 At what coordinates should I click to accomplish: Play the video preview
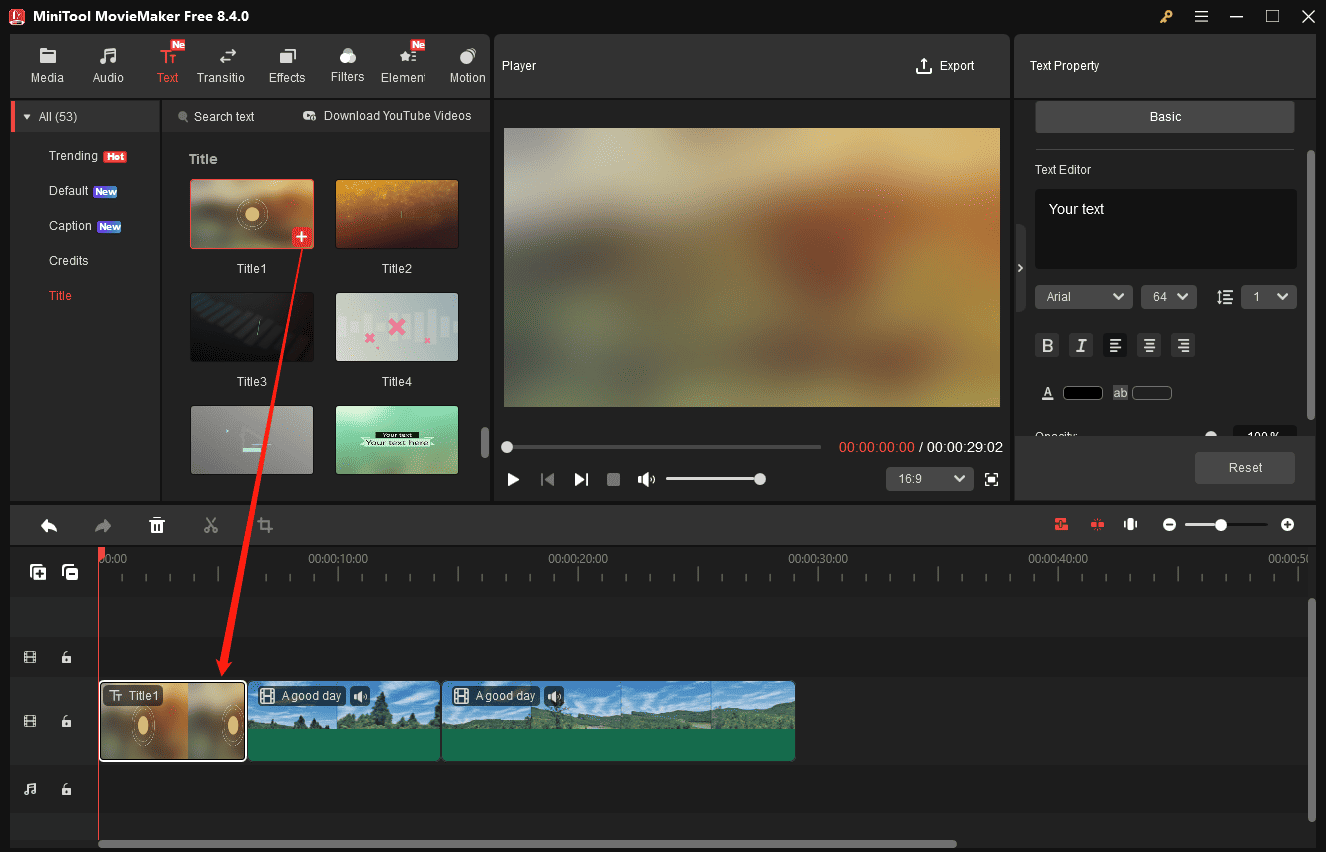click(513, 480)
